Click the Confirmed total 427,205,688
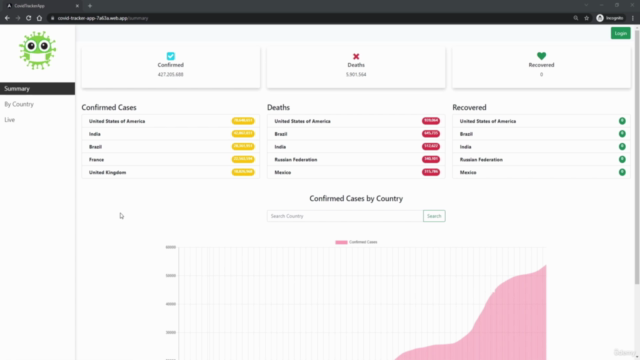This screenshot has width=640, height=360. tap(171, 74)
